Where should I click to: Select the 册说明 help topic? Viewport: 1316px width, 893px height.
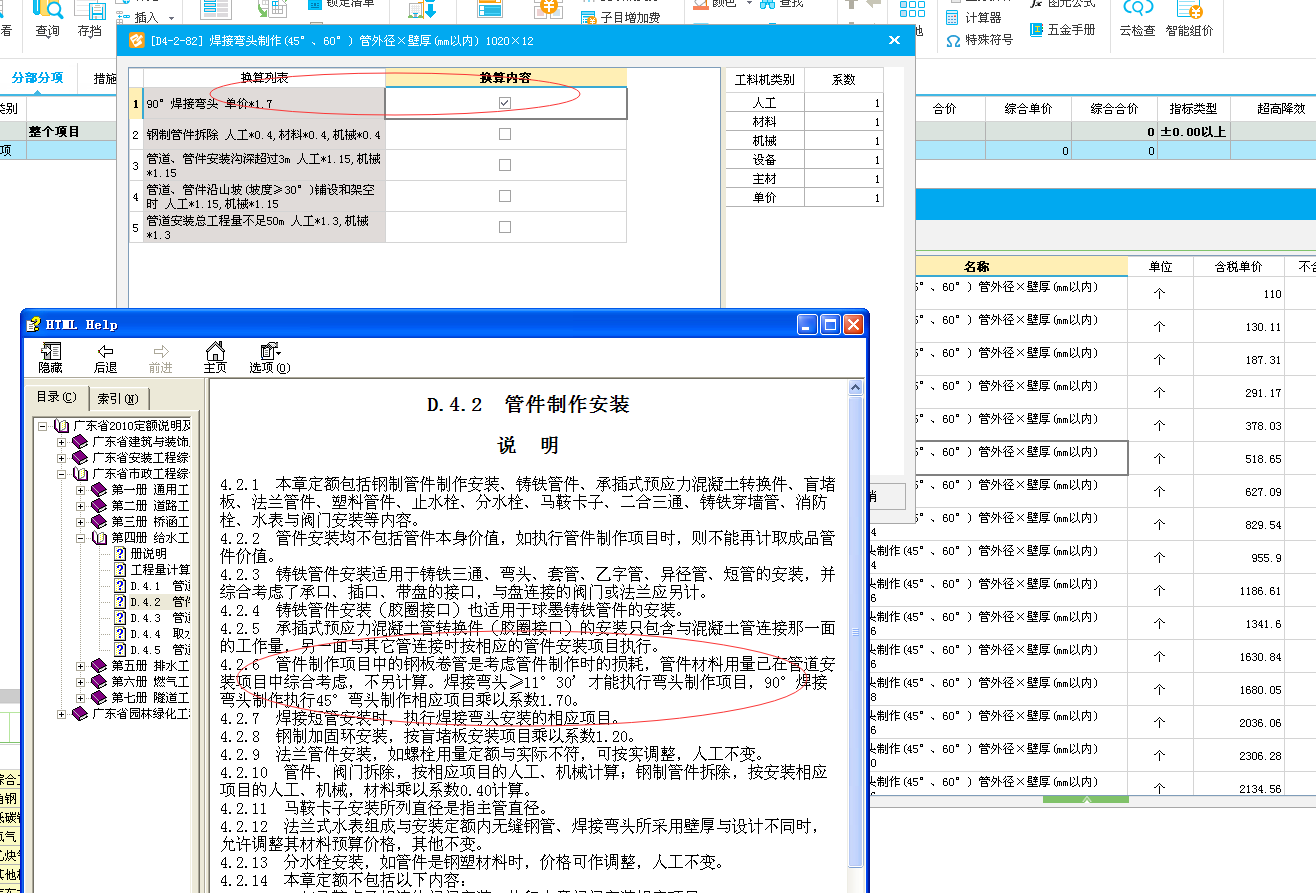click(x=140, y=553)
